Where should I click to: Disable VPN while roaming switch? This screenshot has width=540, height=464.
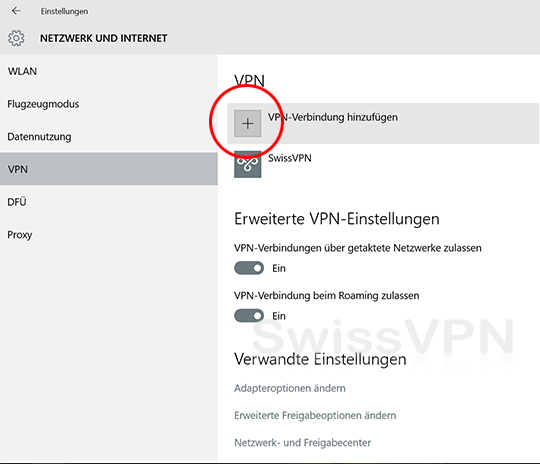(249, 316)
